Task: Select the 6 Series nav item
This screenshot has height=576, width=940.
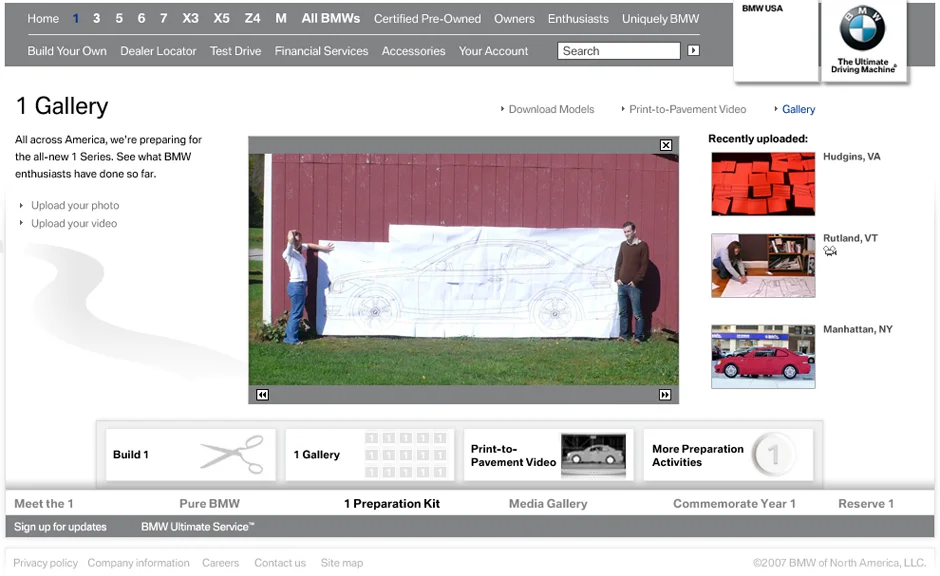Action: point(141,19)
